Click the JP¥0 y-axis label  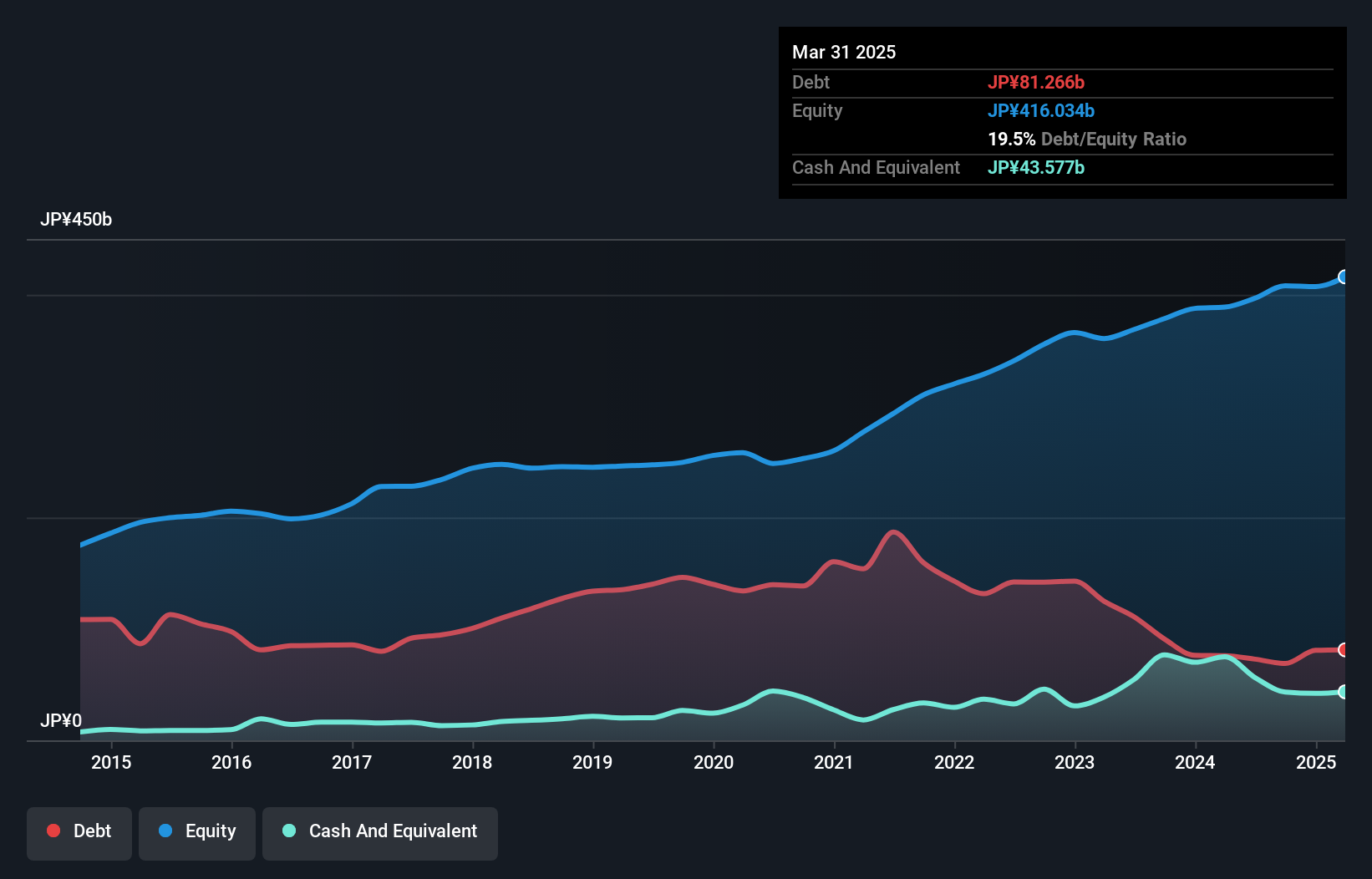(61, 720)
